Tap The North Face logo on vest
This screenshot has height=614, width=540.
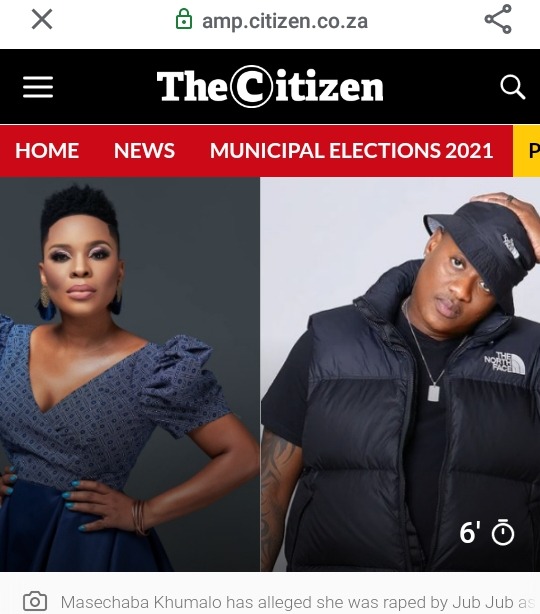(504, 363)
